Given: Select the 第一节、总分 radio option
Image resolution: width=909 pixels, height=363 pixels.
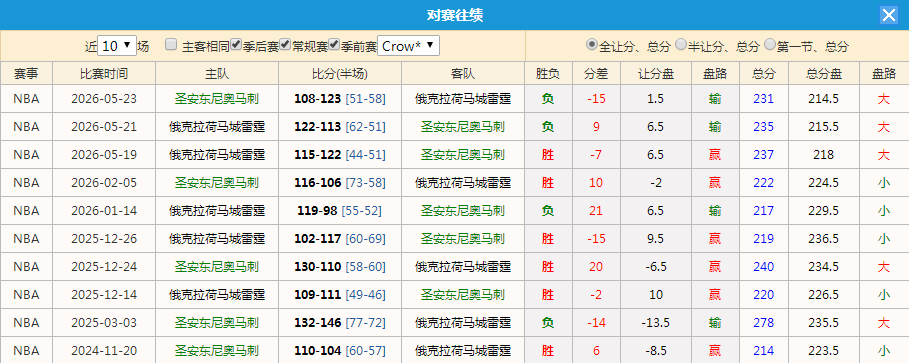Looking at the screenshot, I should tap(770, 44).
